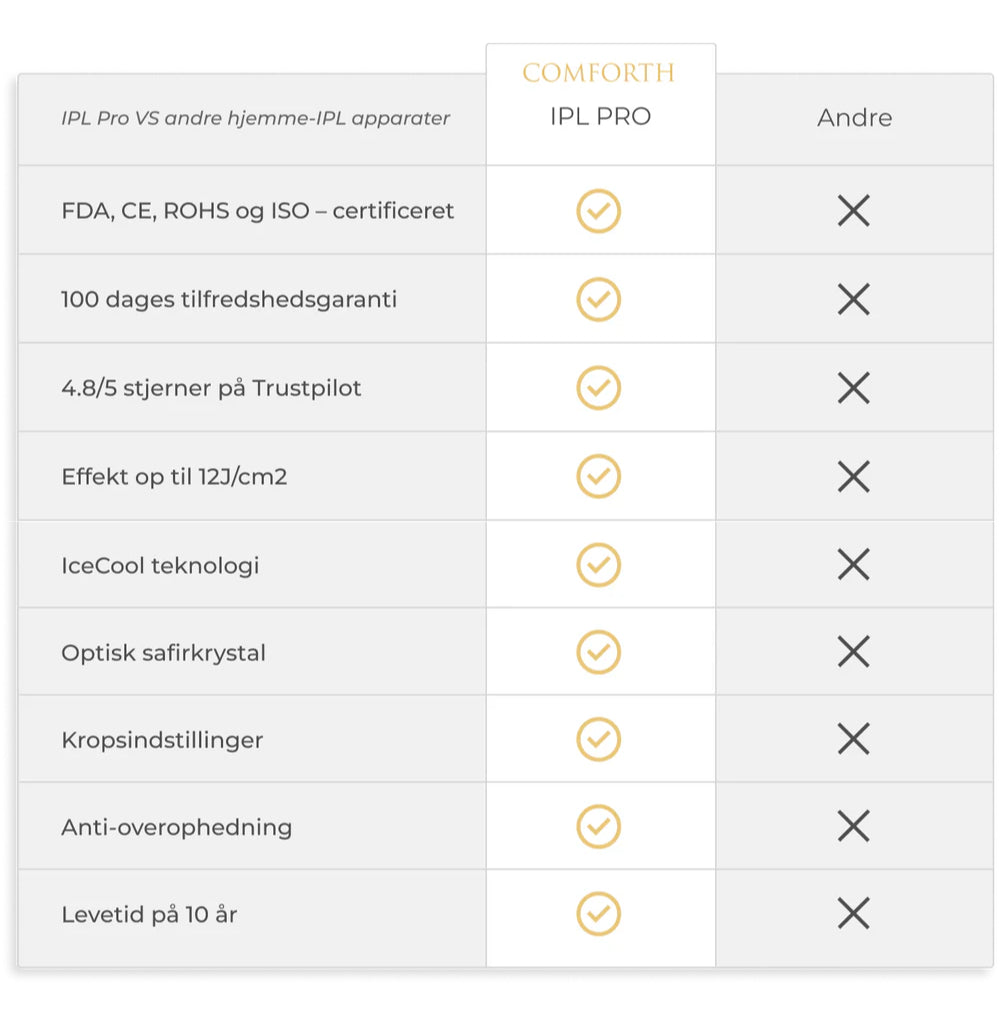Click the X mark in Trustpilot row

click(853, 388)
